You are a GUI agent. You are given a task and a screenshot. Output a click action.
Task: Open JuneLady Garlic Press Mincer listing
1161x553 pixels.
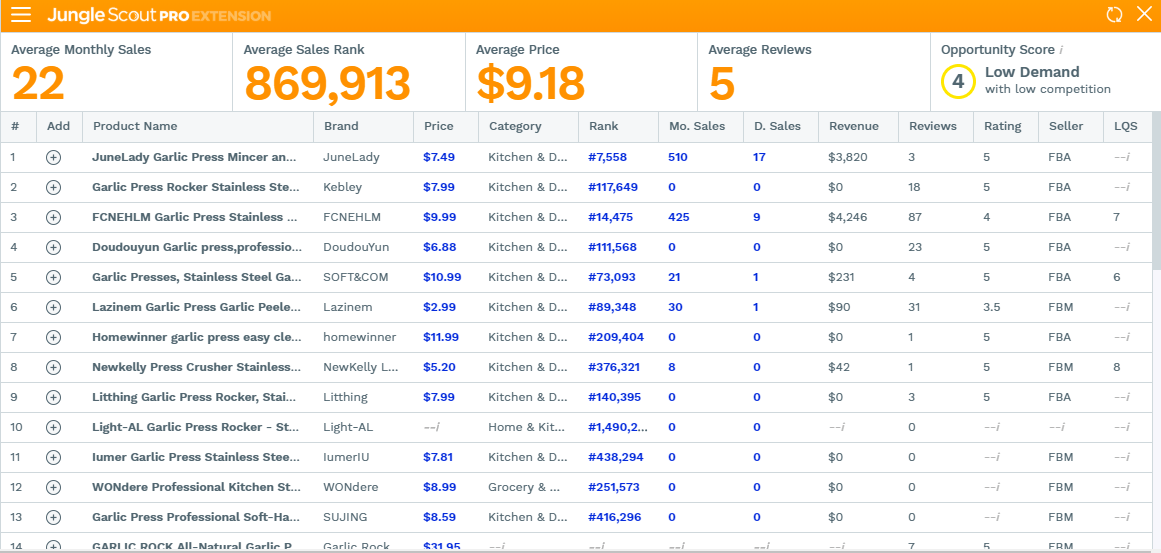[194, 157]
